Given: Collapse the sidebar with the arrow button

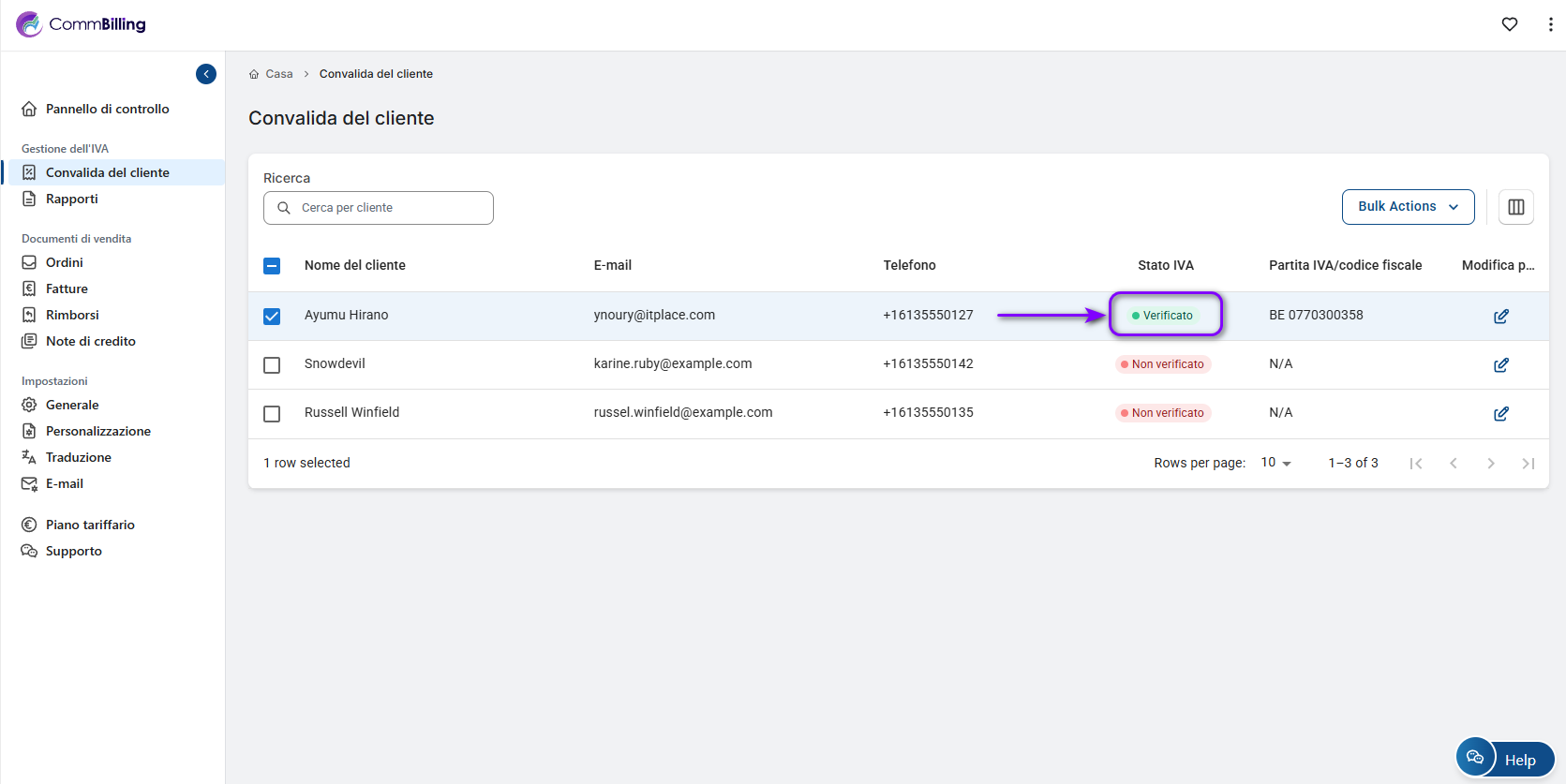Looking at the screenshot, I should [206, 74].
